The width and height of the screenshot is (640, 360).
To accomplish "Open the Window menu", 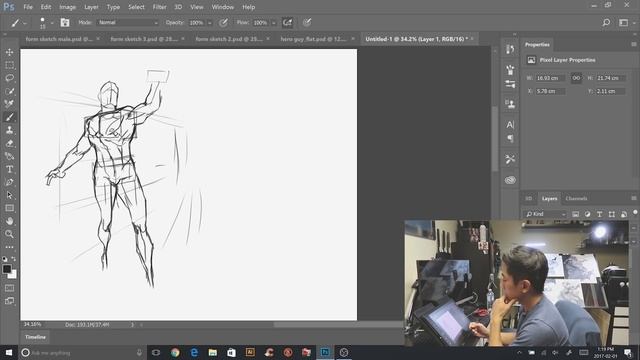I will click(222, 7).
